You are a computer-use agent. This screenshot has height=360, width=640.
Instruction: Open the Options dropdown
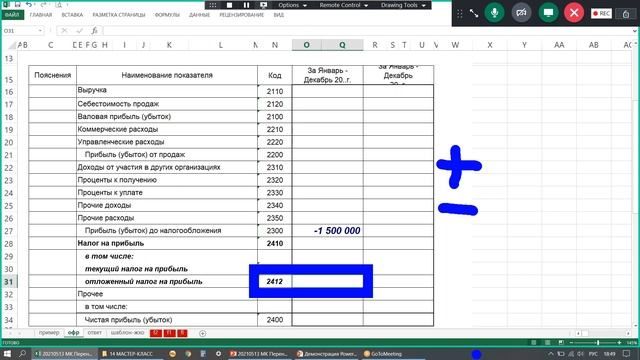[292, 5]
